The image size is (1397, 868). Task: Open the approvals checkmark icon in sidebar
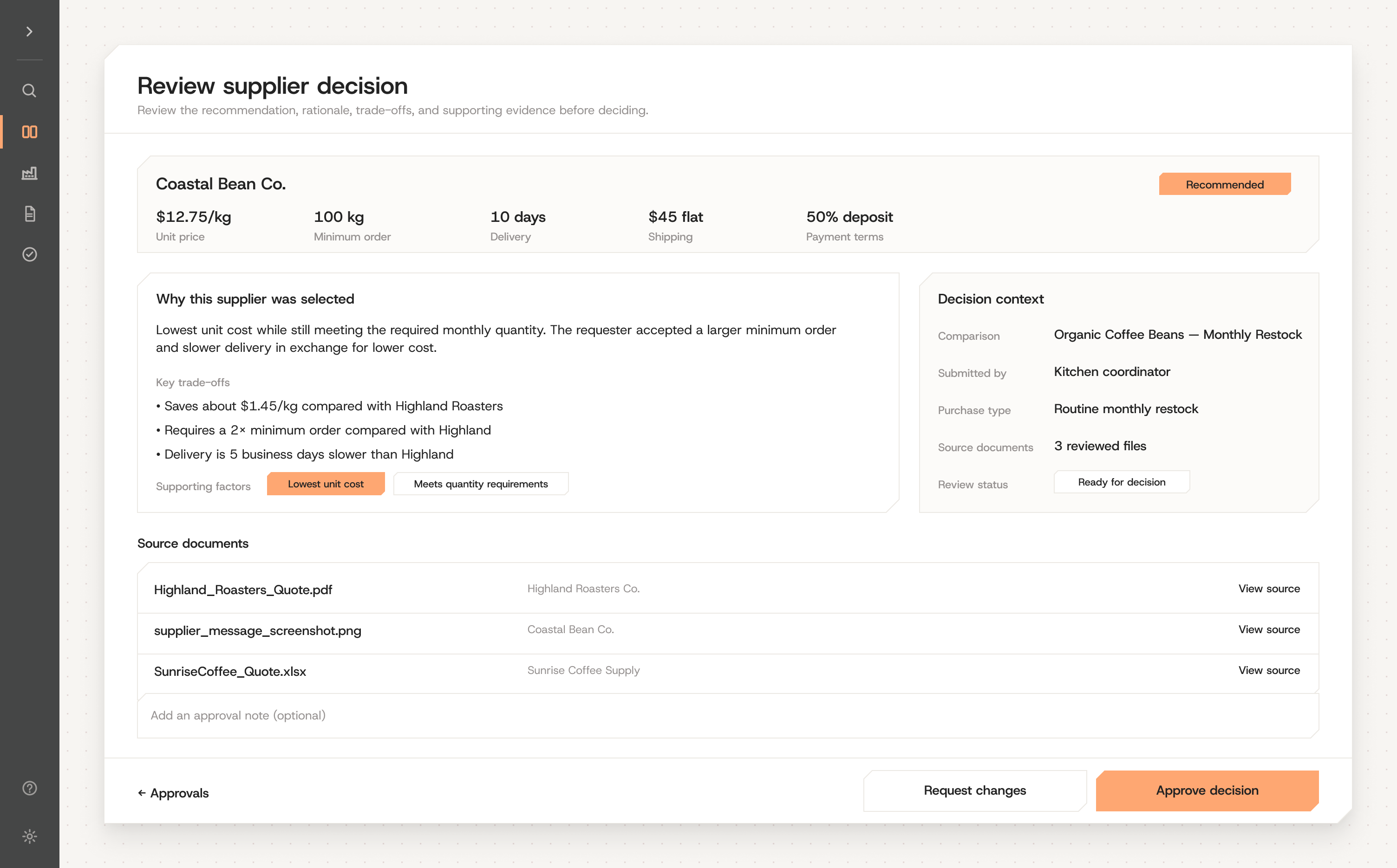pyautogui.click(x=29, y=254)
